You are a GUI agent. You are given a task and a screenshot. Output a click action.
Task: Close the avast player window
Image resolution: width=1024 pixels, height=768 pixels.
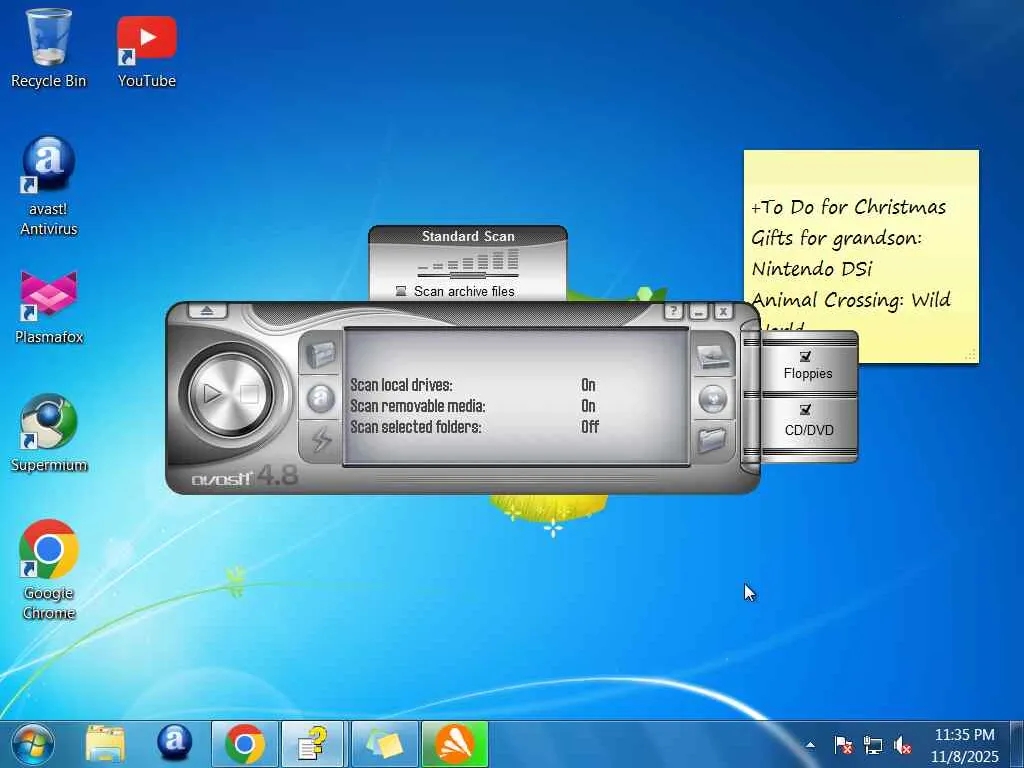click(723, 312)
